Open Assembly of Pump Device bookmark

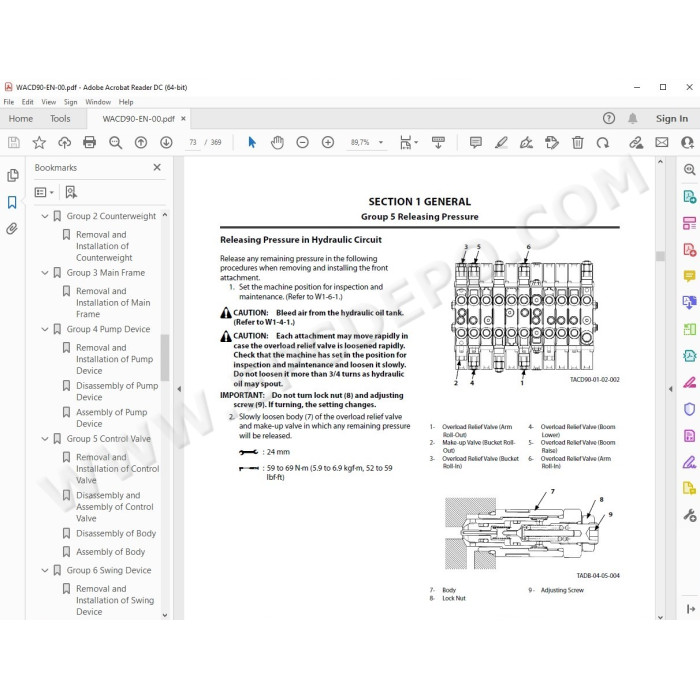112,418
